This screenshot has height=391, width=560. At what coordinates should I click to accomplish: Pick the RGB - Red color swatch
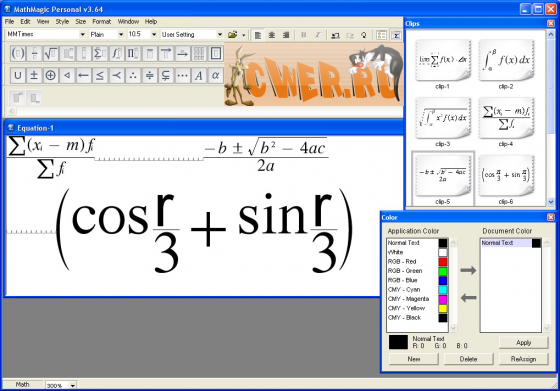[x=442, y=261]
